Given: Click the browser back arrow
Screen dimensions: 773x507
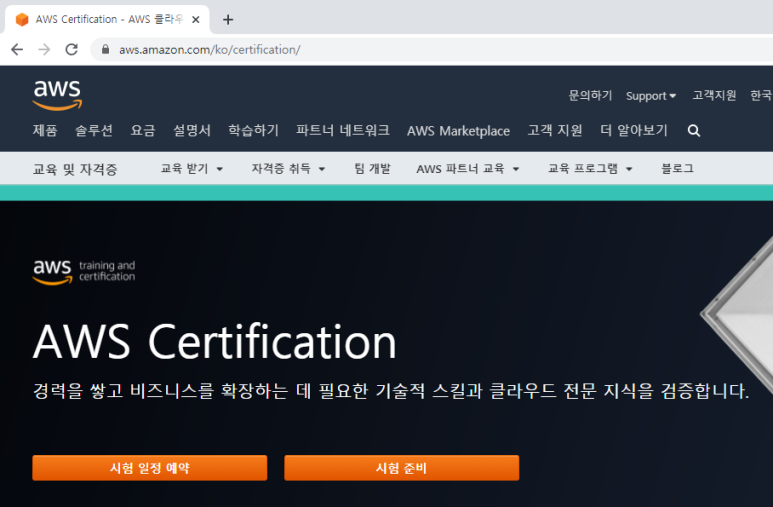Looking at the screenshot, I should coord(17,49).
